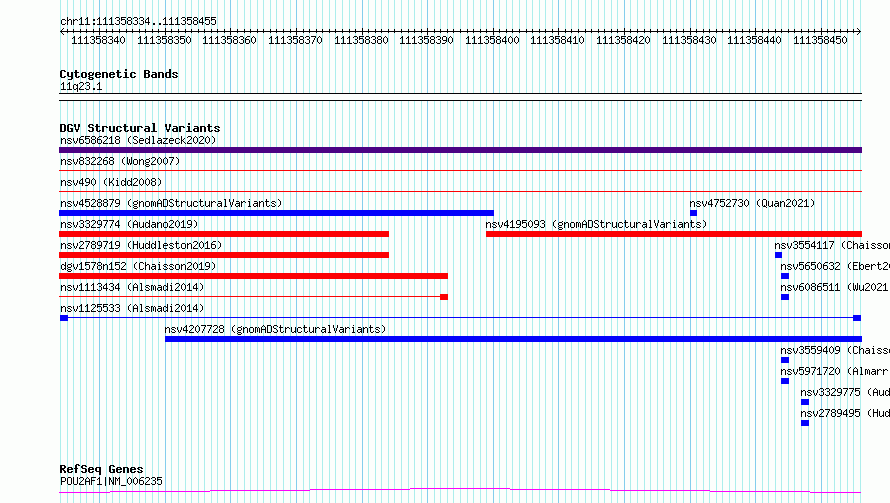Click ruler position 111358340
The image size is (890, 503).
pos(98,40)
